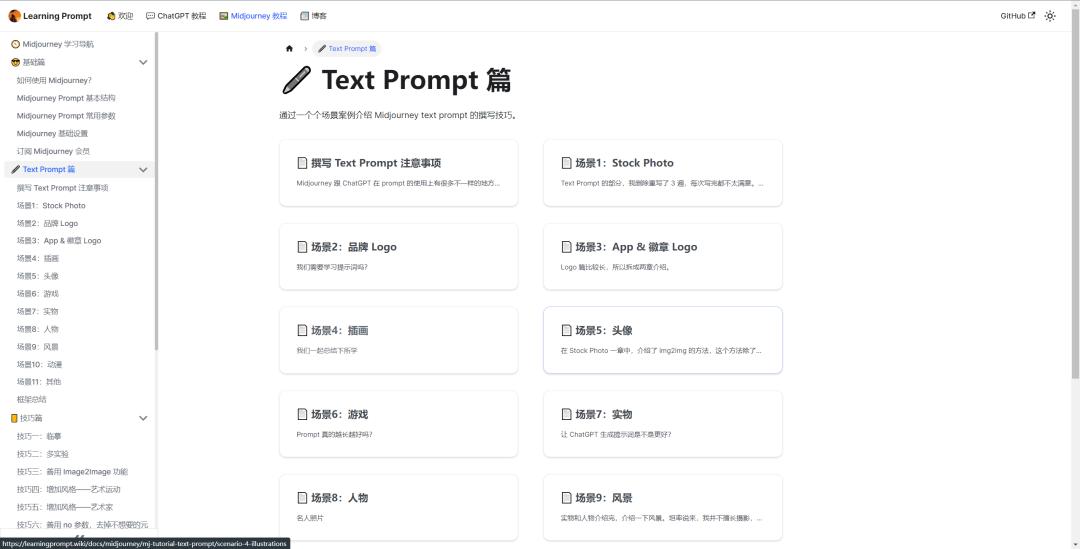Viewport: 1080px width, 549px height.
Task: Collapse the 基础篇 sidebar section chevron
Action: point(143,62)
